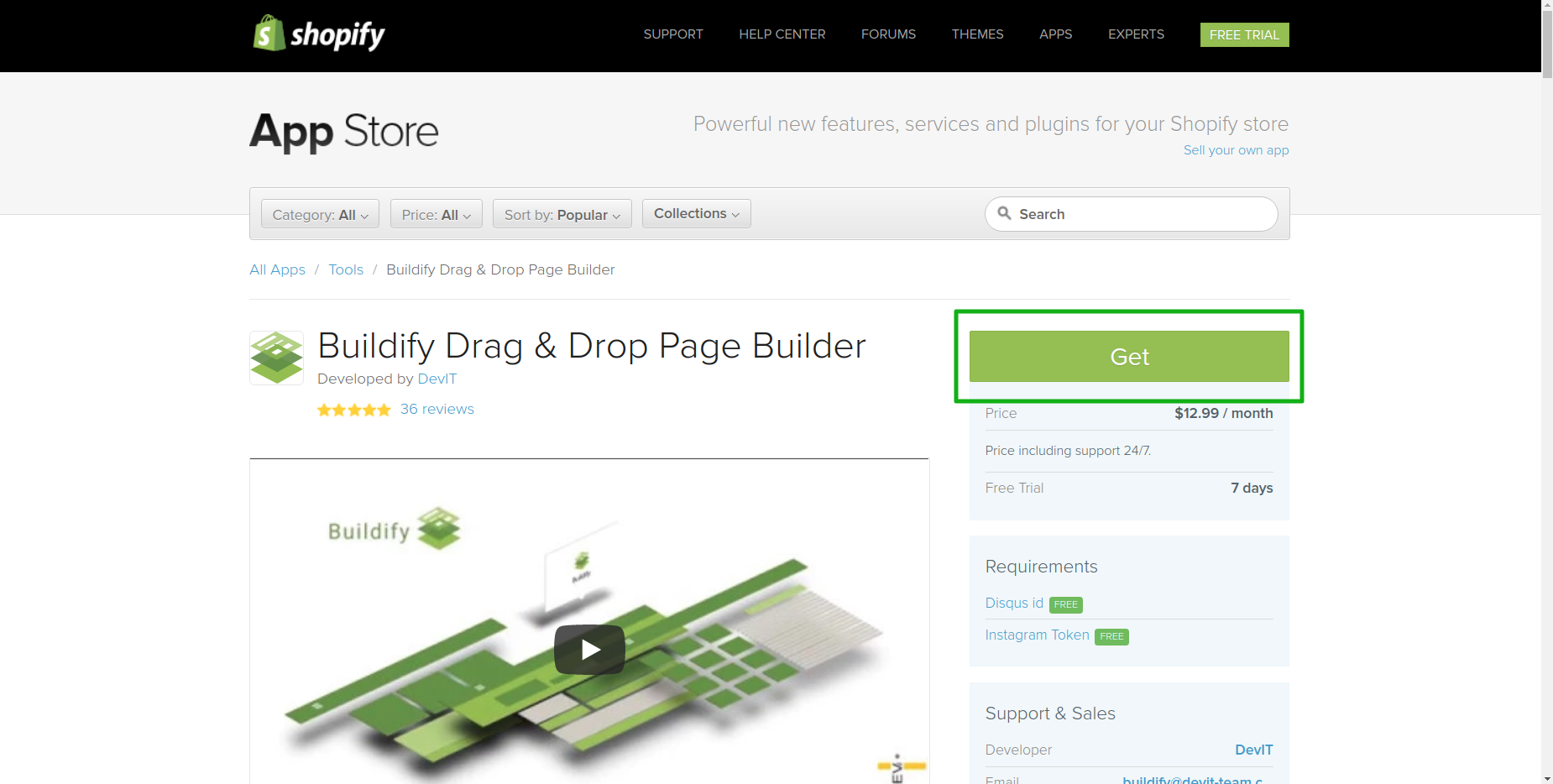Click the Buildify logo in video thumbnail
Viewport: 1553px width, 784px height.
395,530
